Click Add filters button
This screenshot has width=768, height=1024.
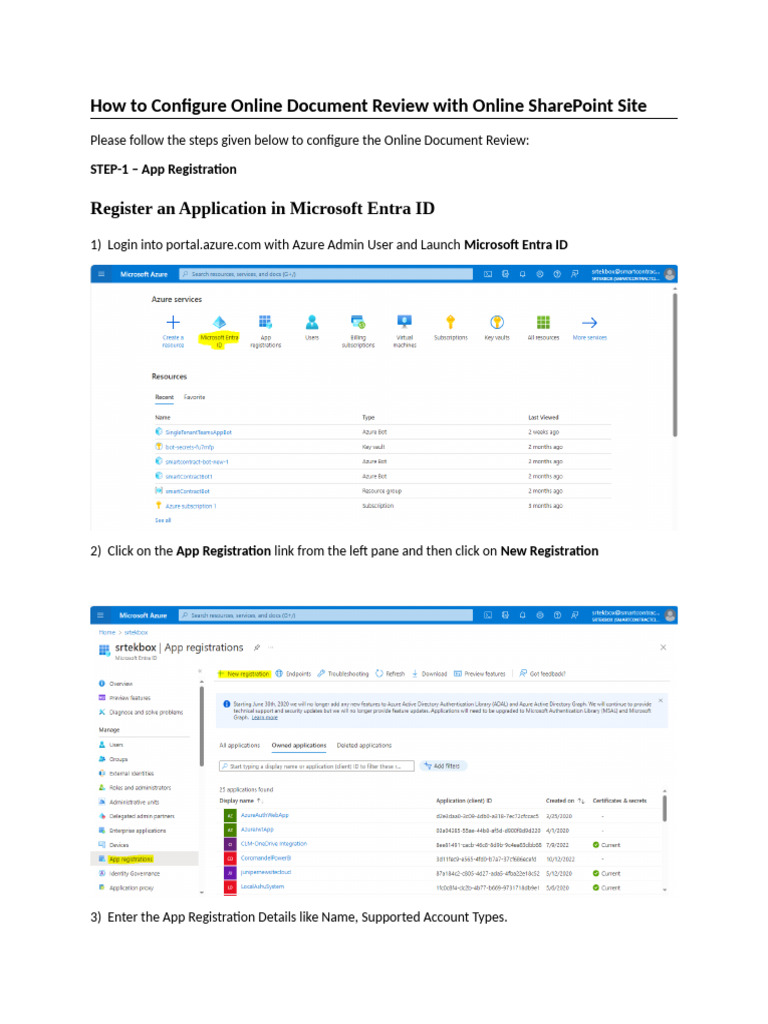[x=442, y=765]
